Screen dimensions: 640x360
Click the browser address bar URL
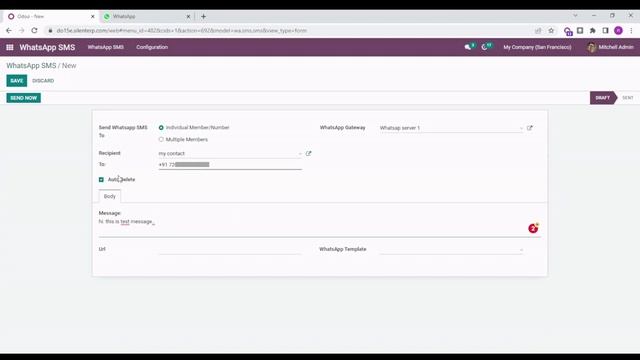pos(182,31)
